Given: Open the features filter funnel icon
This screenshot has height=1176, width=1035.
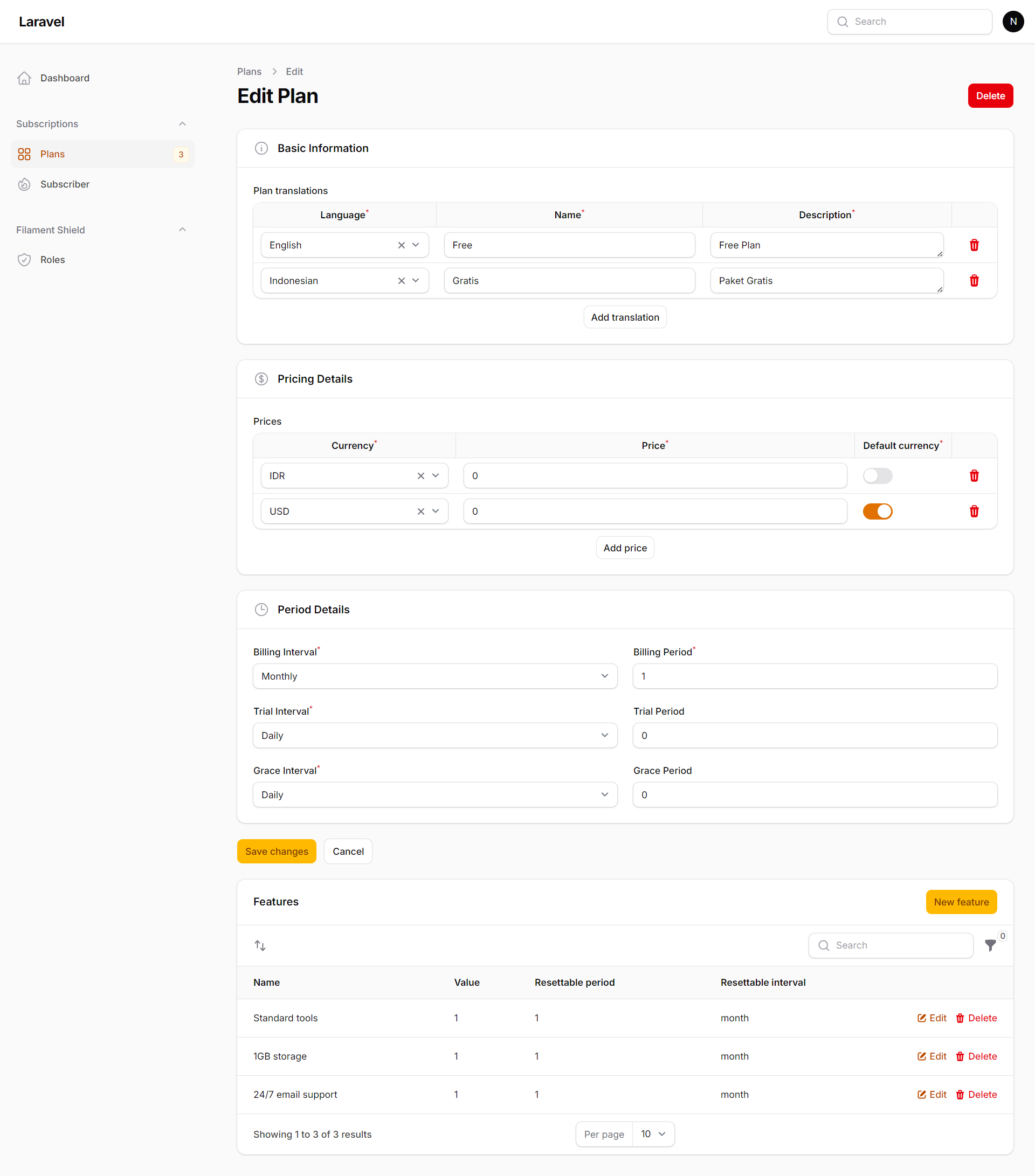Looking at the screenshot, I should [x=990, y=945].
